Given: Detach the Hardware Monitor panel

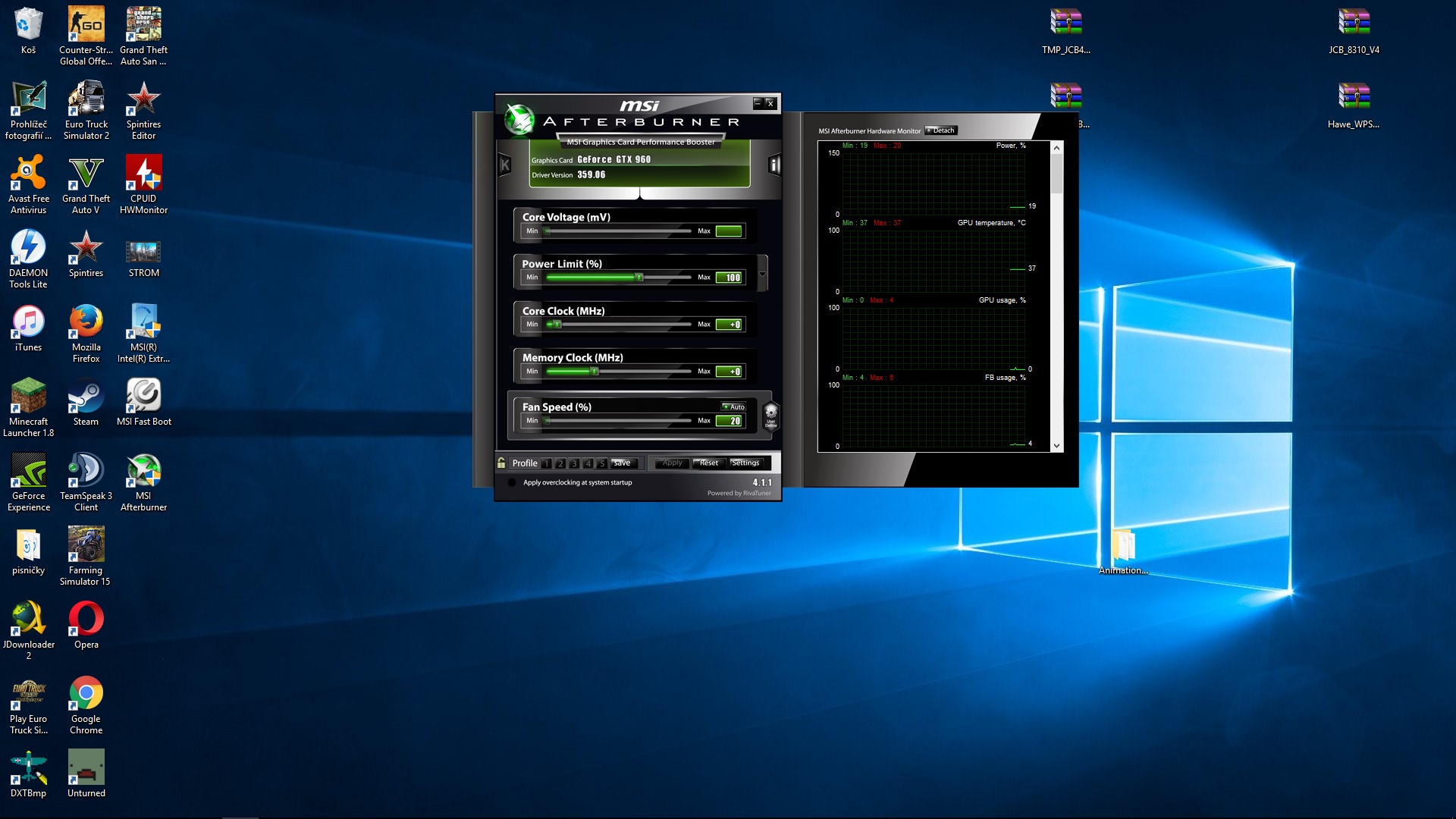Looking at the screenshot, I should 941,130.
